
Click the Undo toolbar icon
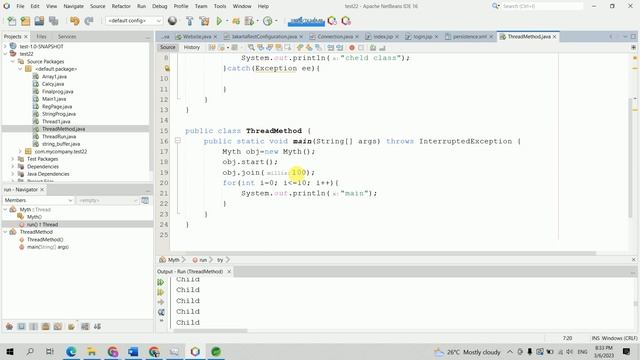(75, 21)
